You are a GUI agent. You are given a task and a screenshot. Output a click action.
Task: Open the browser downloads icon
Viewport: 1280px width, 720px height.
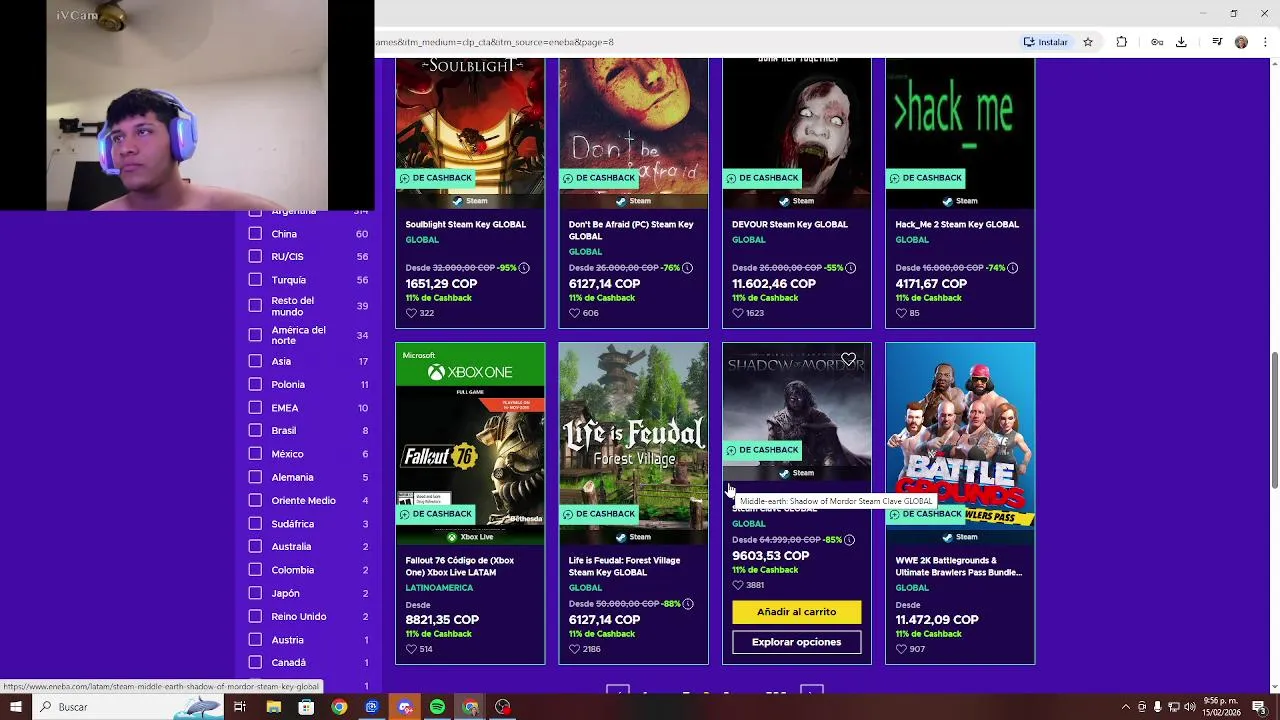coord(1181,42)
